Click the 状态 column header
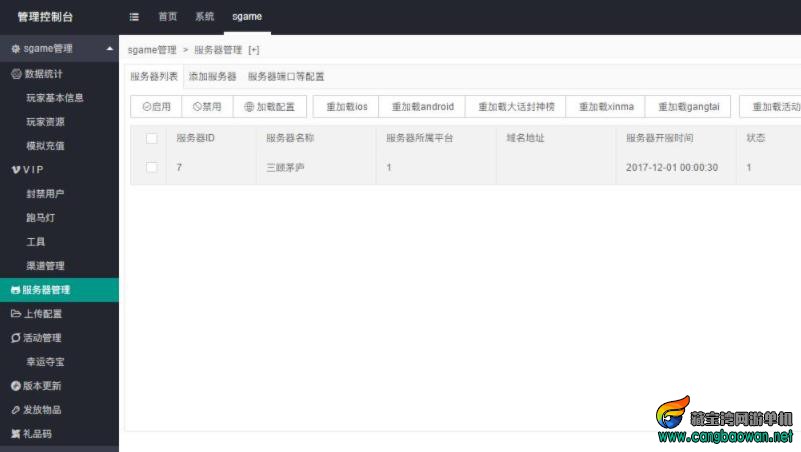Screen dimensions: 801x452 tap(756, 138)
